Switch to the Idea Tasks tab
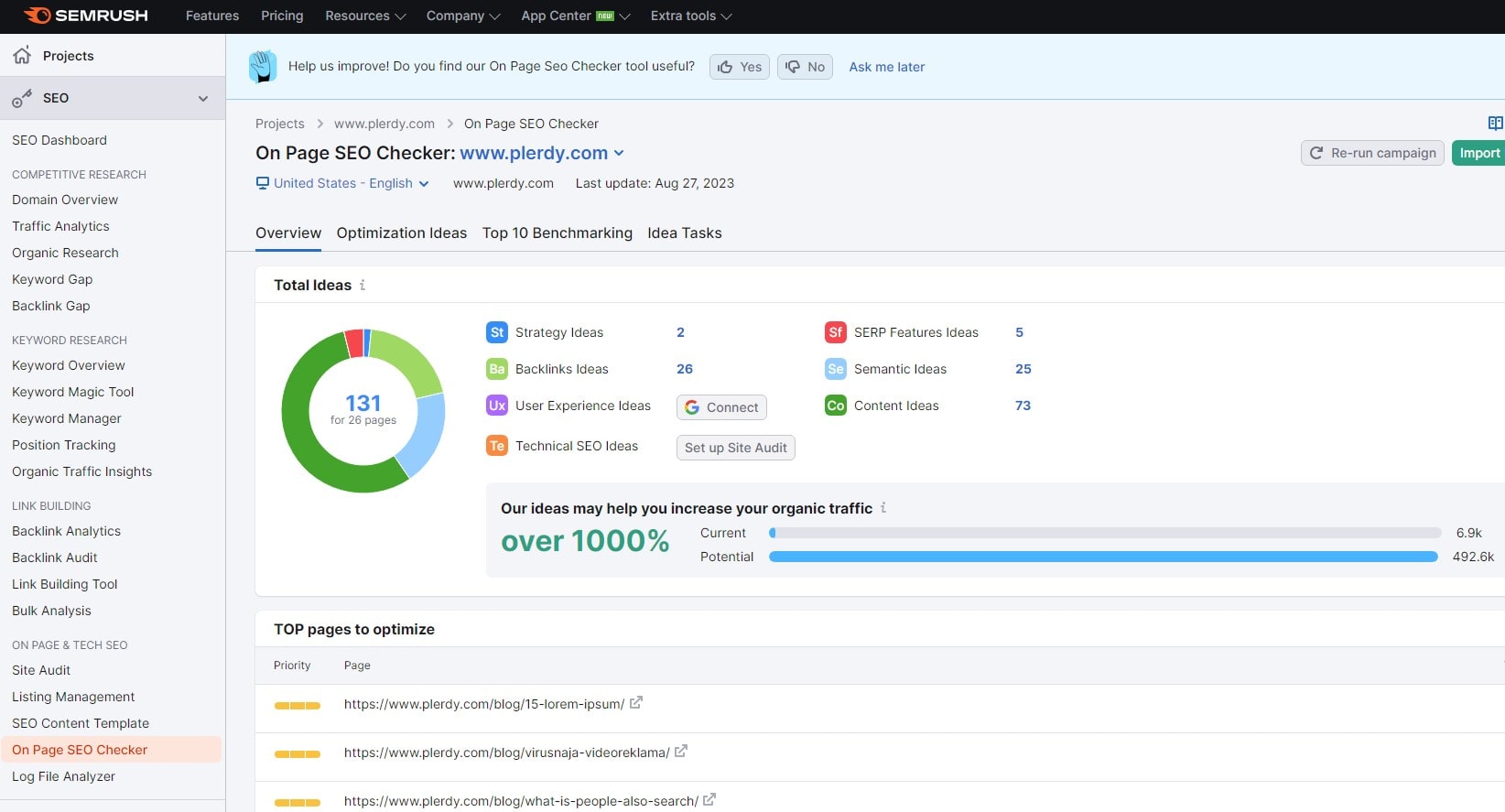1505x812 pixels. click(685, 233)
